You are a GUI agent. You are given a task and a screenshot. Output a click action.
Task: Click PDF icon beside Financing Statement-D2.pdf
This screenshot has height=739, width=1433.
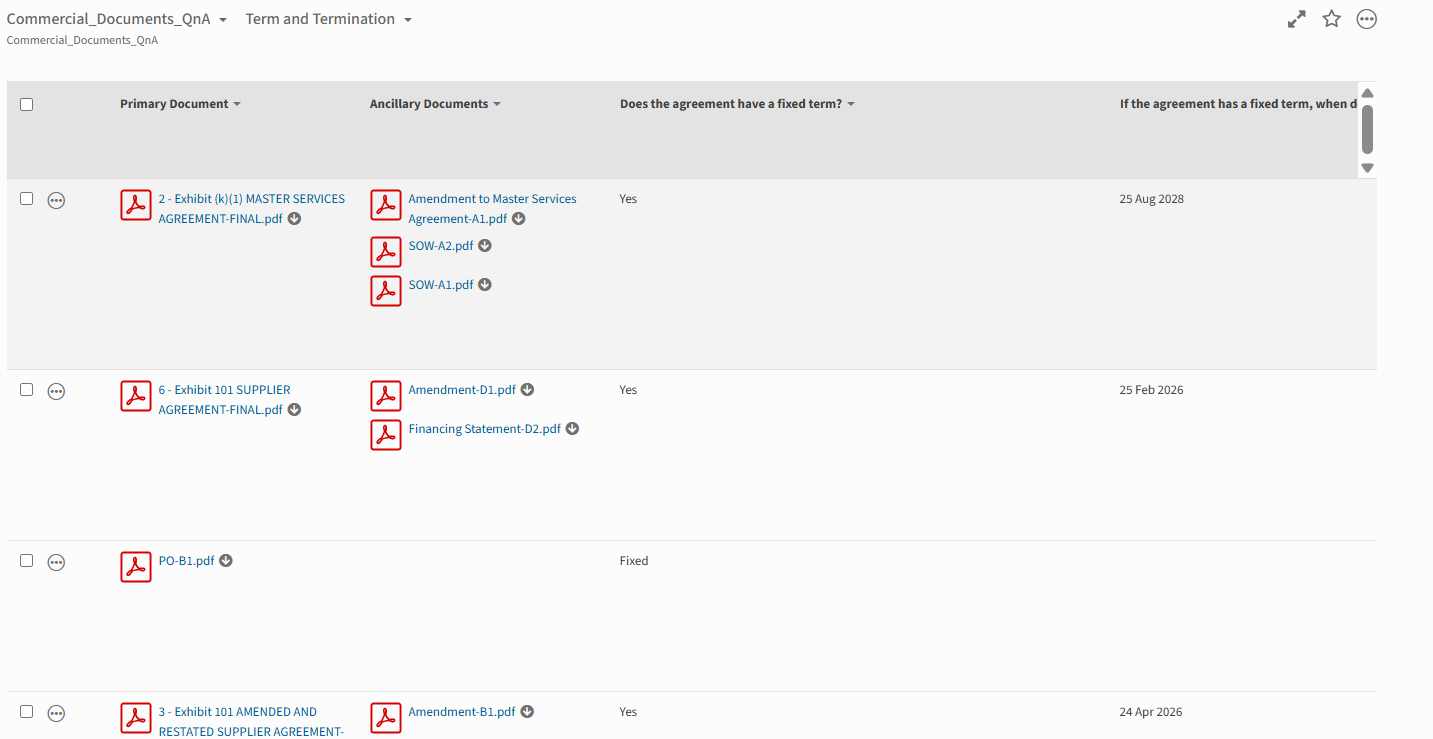click(386, 435)
